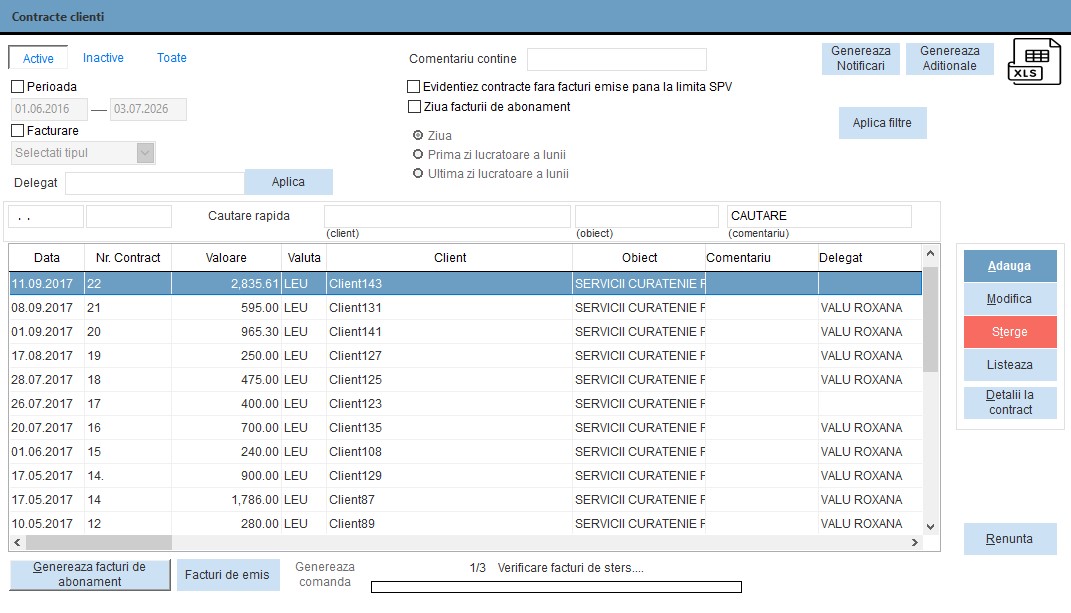Image resolution: width=1071 pixels, height=613 pixels.
Task: Click Genereaza comanda
Action: 325,574
